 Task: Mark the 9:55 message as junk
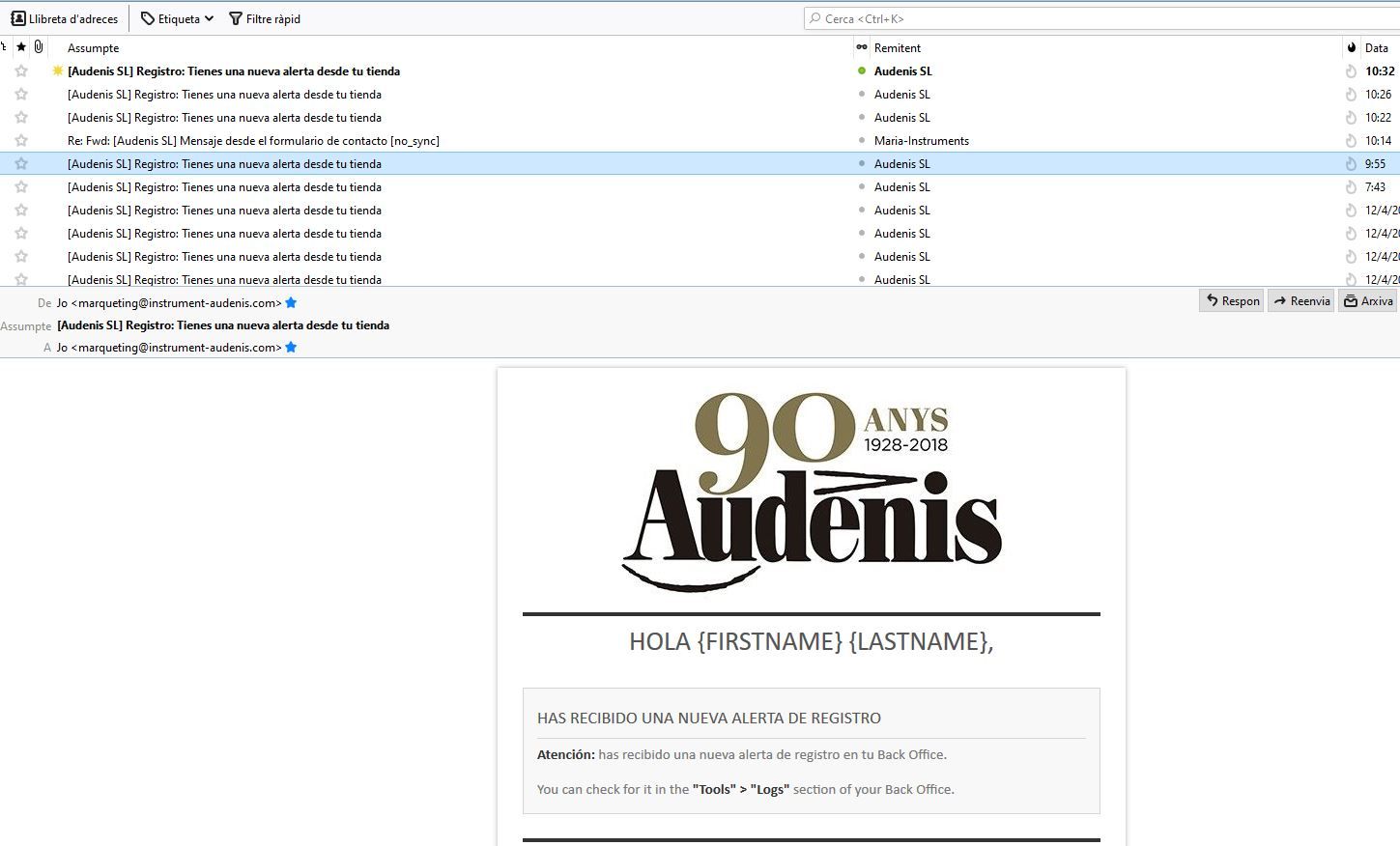tap(1351, 163)
